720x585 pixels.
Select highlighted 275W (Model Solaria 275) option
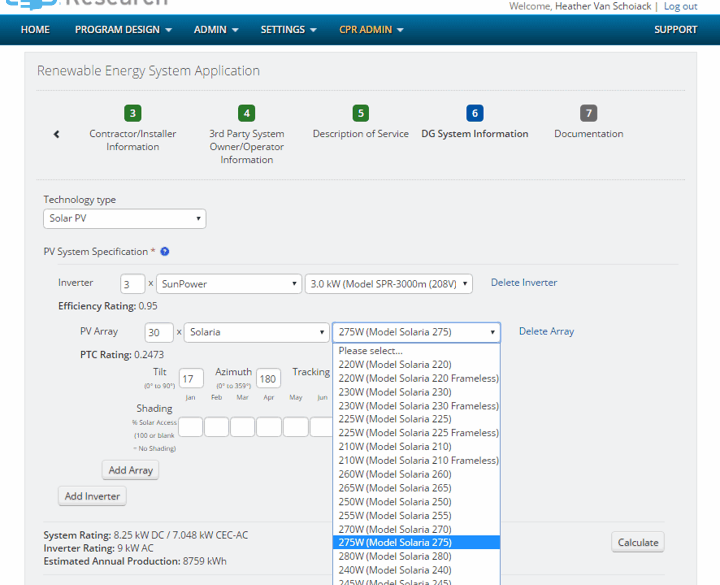tap(416, 542)
